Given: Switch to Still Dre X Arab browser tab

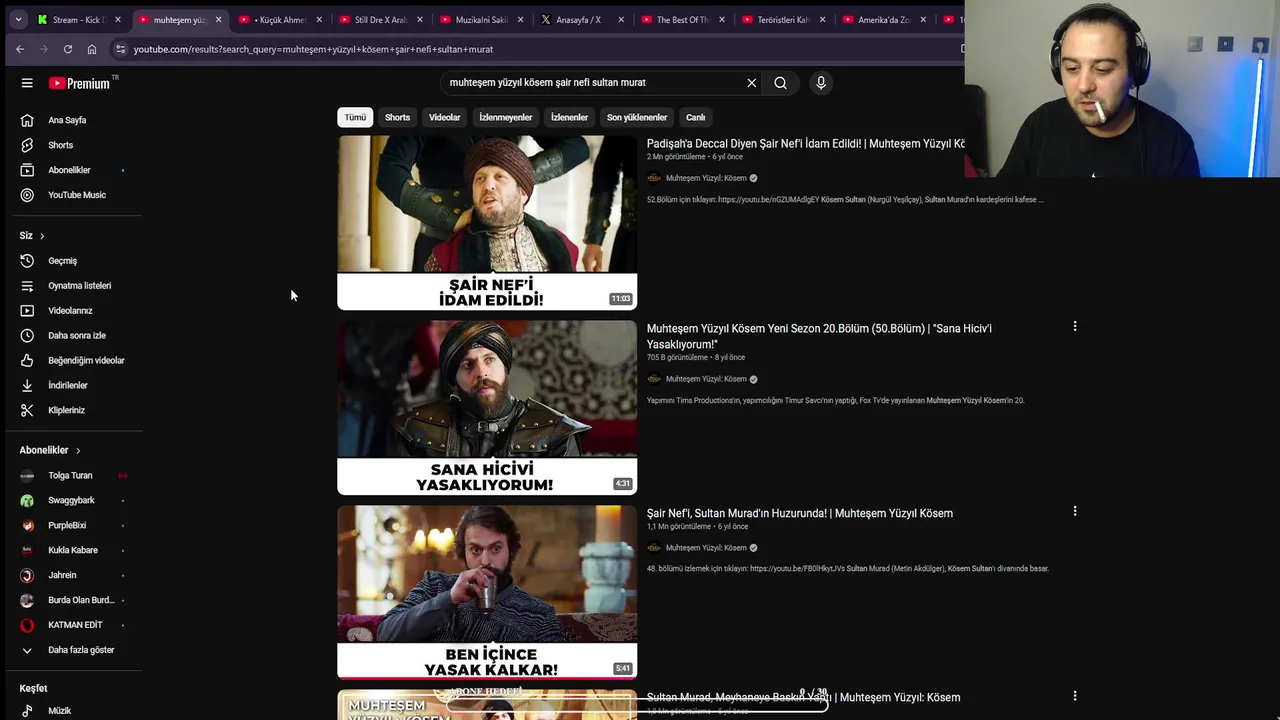Looking at the screenshot, I should [x=381, y=20].
